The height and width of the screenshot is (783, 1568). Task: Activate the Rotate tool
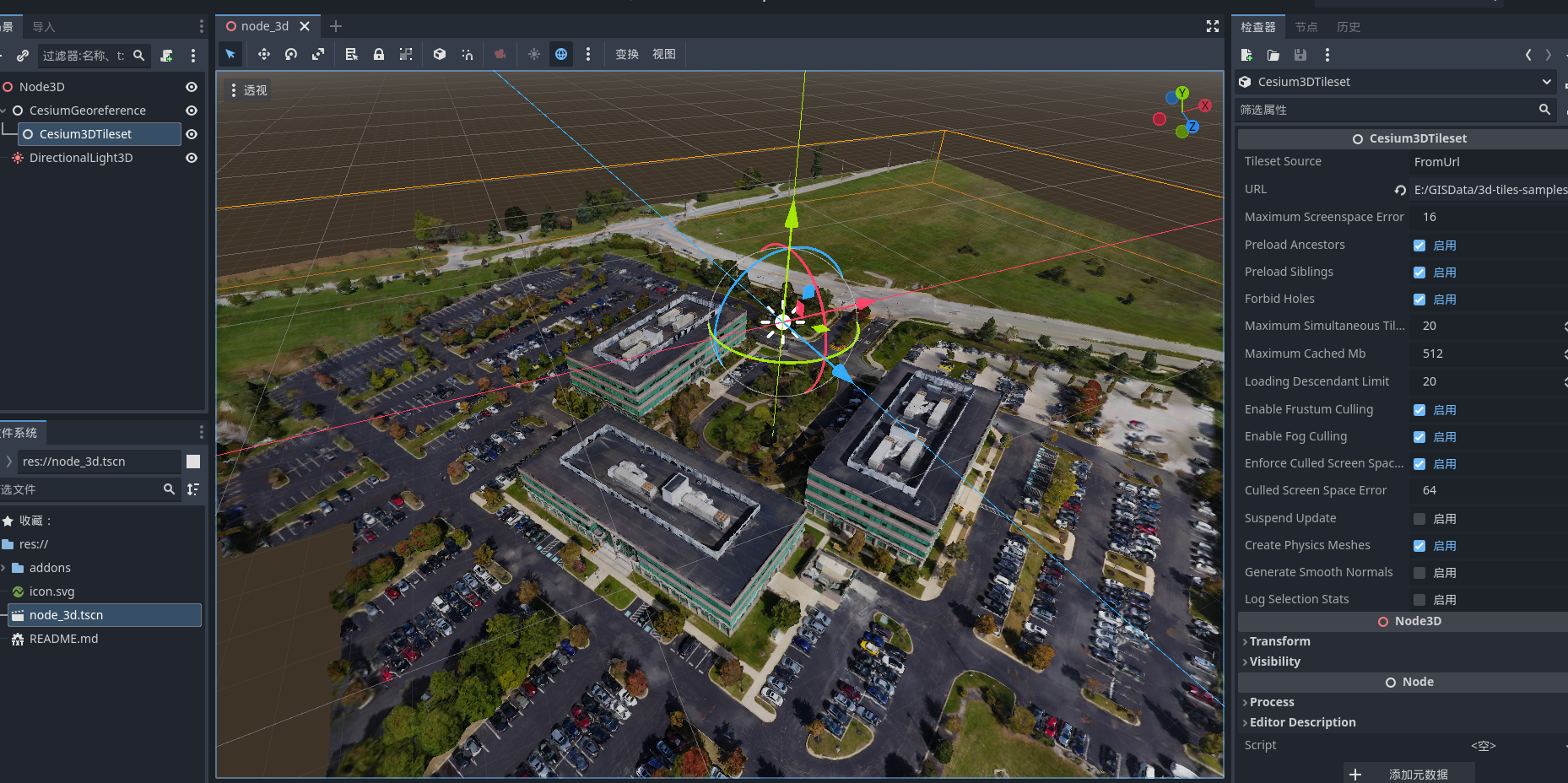click(291, 54)
